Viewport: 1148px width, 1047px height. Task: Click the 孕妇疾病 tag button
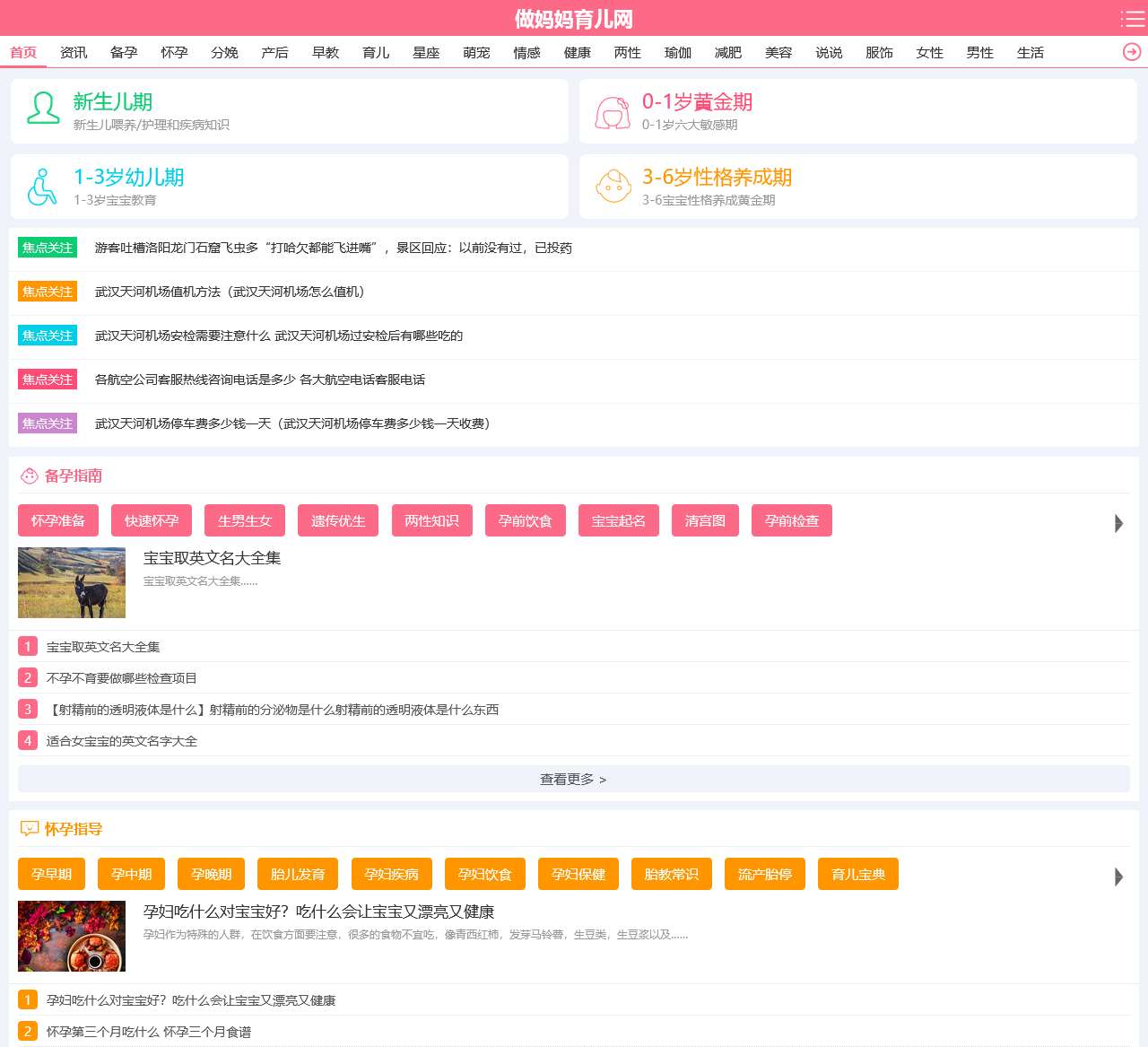pyautogui.click(x=392, y=874)
